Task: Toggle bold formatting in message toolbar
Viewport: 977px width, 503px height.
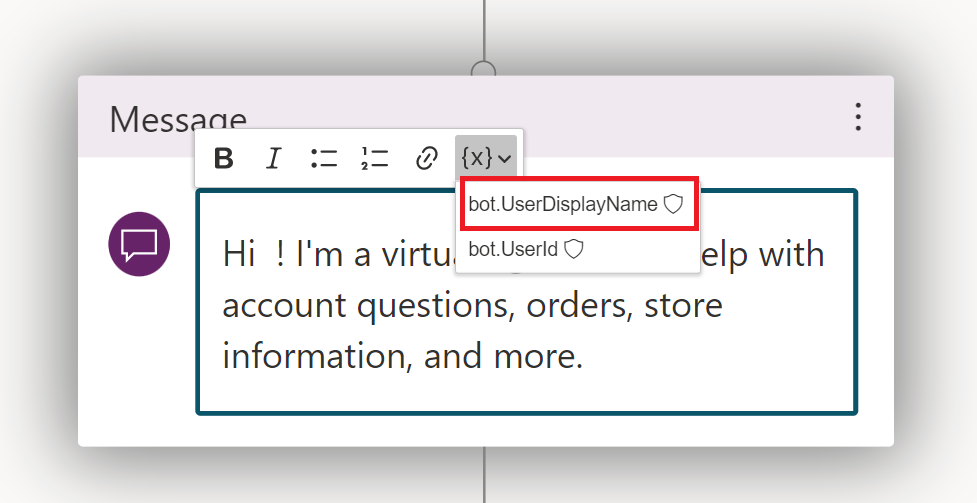Action: (224, 158)
